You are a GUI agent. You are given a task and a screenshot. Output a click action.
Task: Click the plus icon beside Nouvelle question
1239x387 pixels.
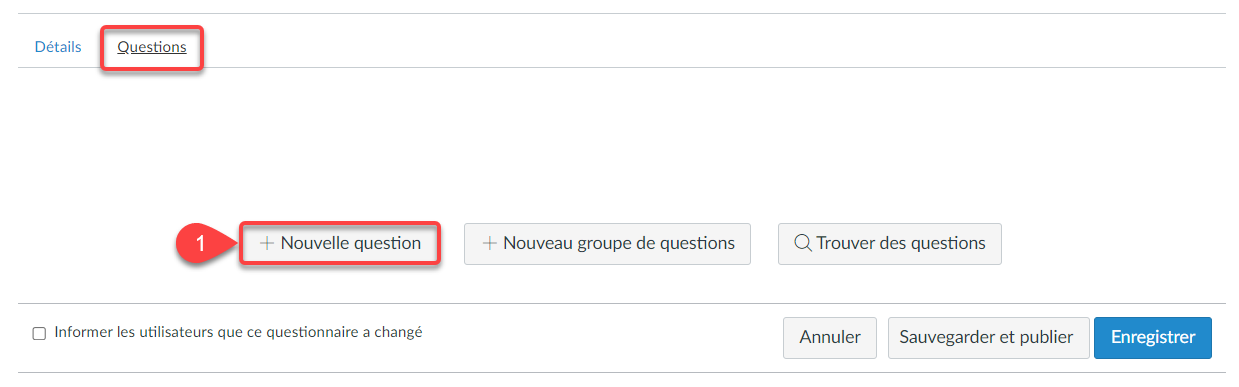tap(267, 243)
